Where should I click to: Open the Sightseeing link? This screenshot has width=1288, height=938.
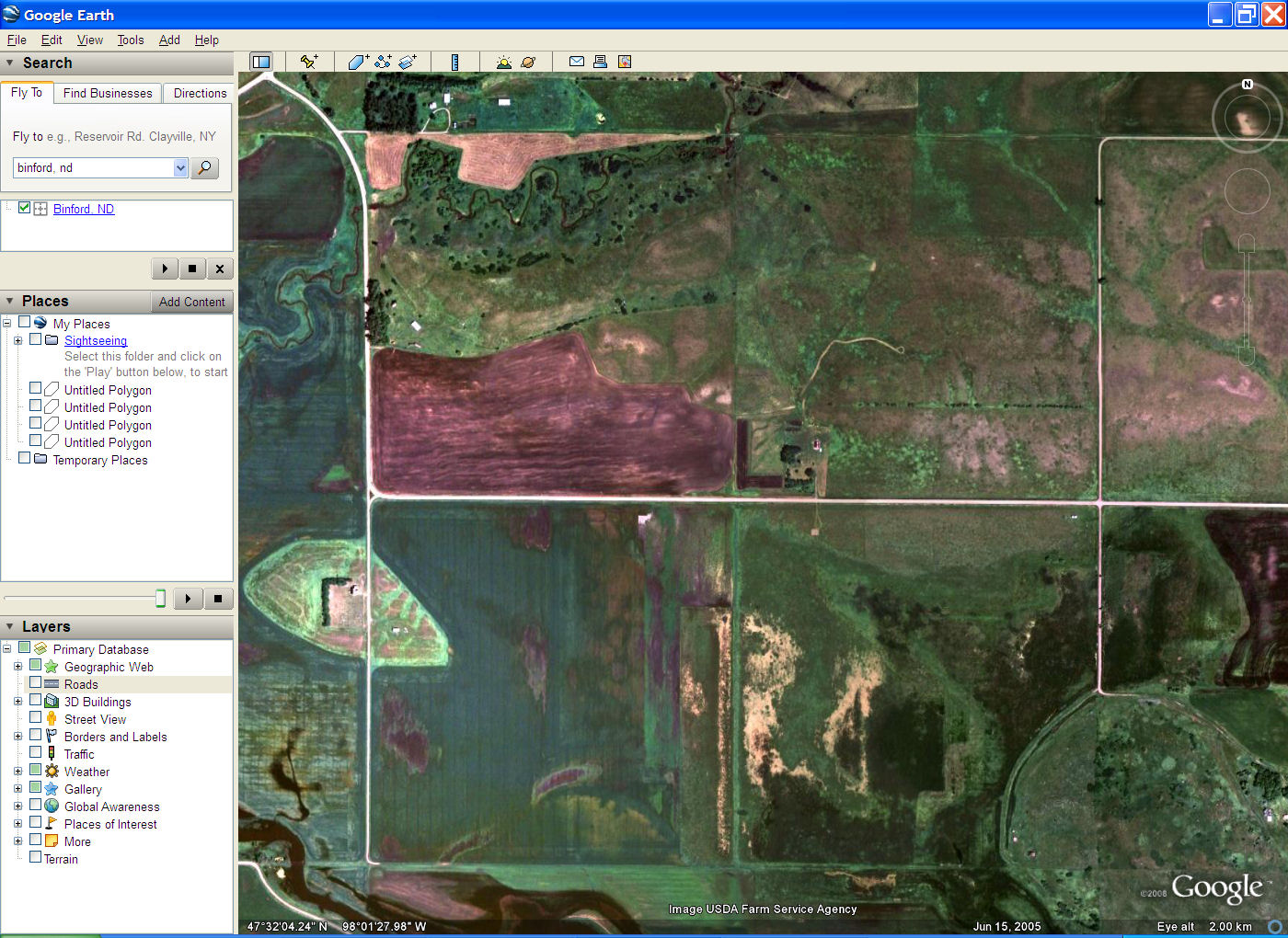pos(96,340)
